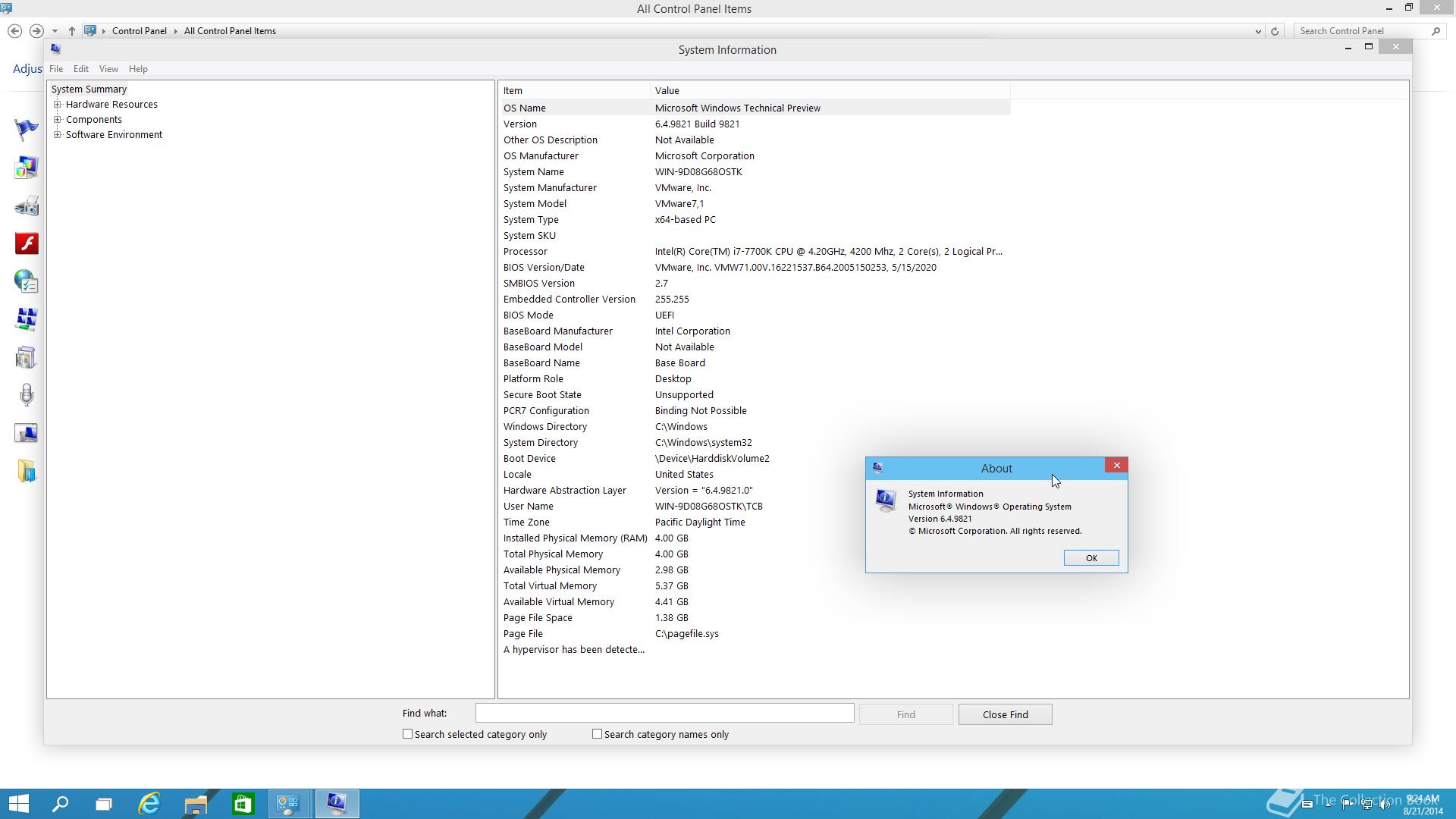Select the BIOS Mode row

pos(755,315)
